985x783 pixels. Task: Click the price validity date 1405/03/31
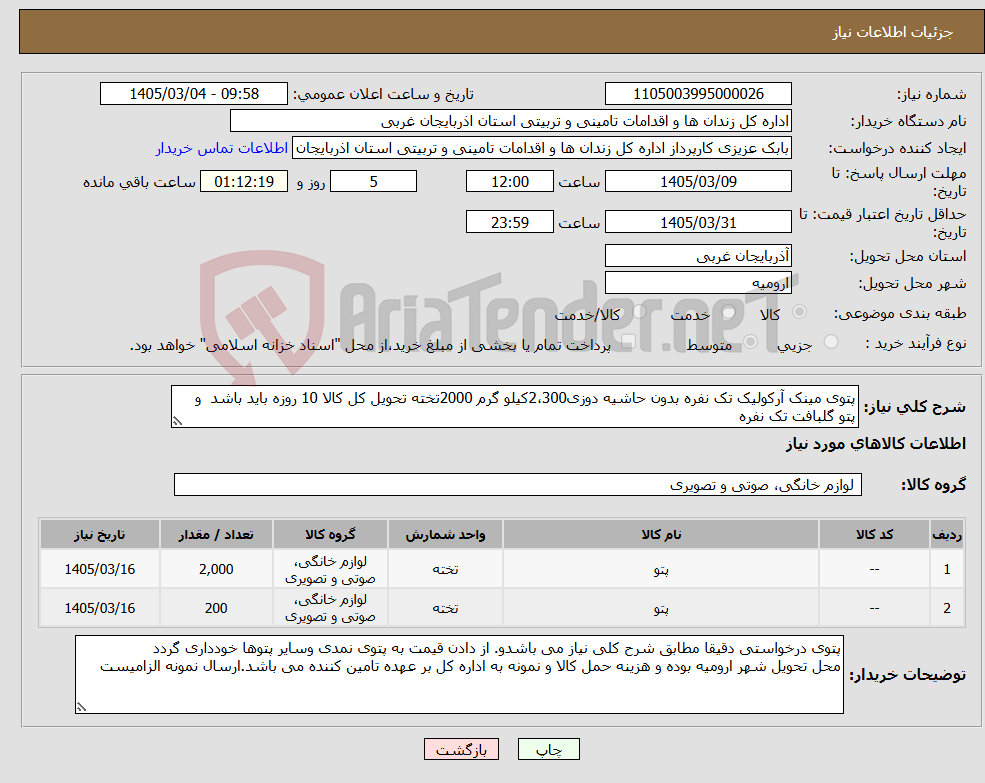pyautogui.click(x=698, y=222)
